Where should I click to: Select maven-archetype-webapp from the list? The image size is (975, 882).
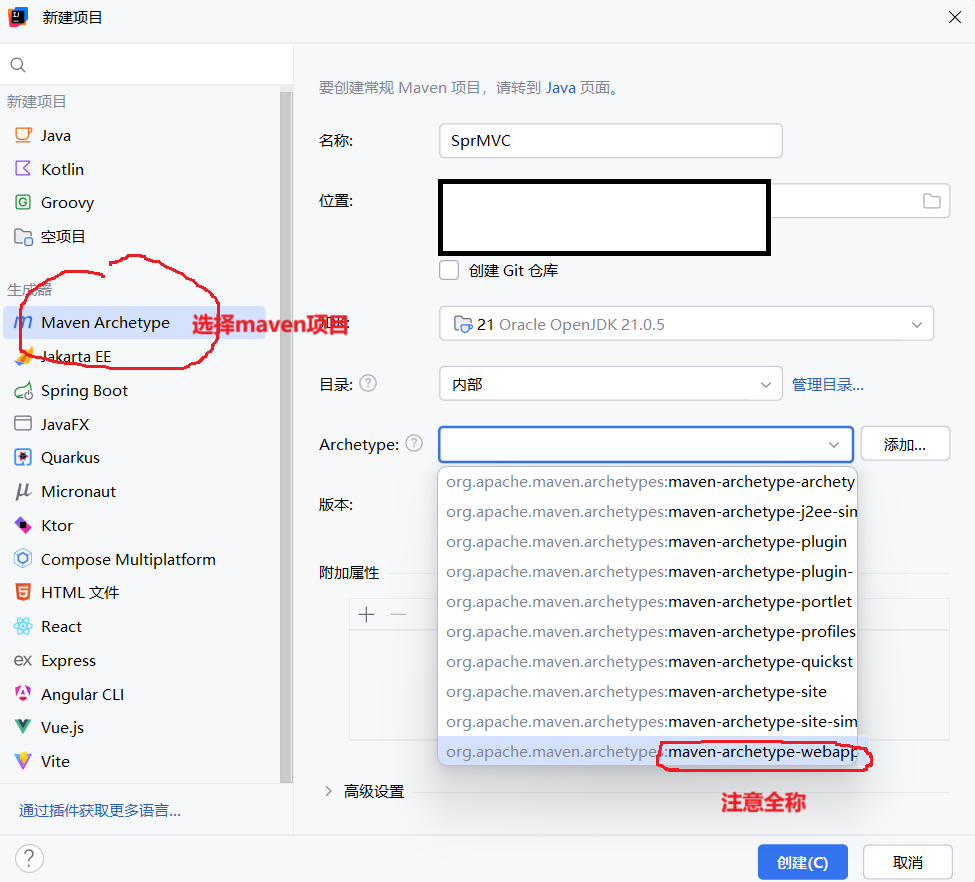647,751
